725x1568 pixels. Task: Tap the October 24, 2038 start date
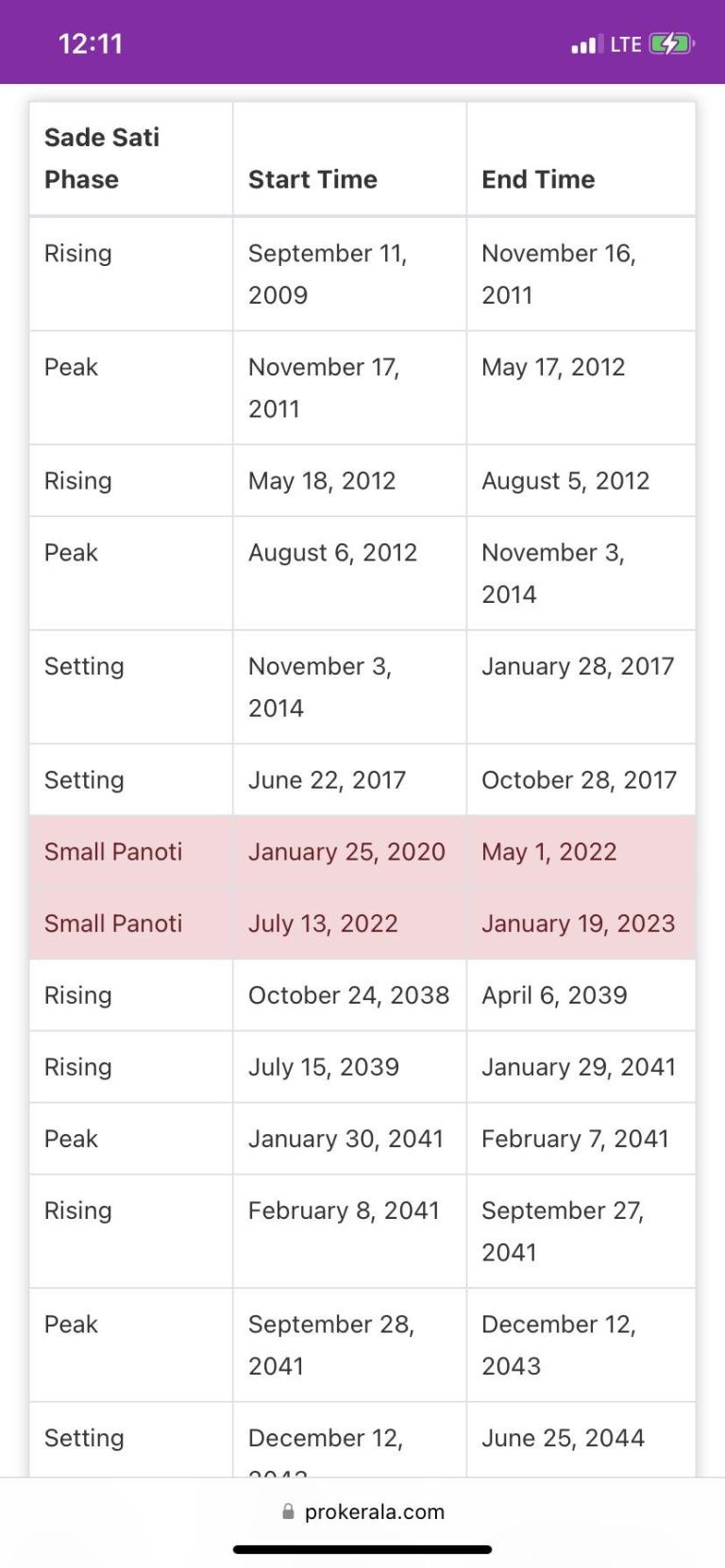348,995
